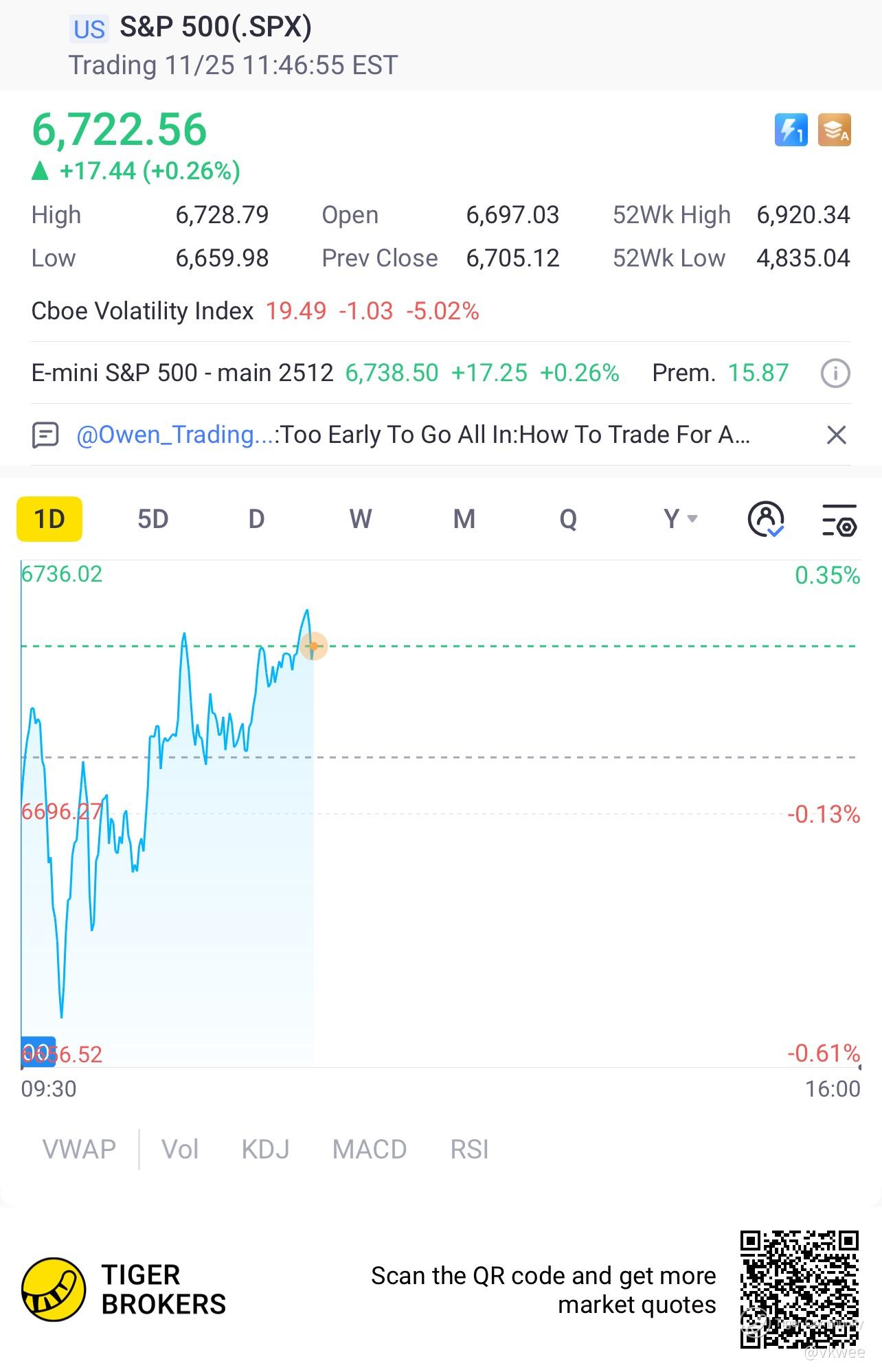Open the premium info circle icon
This screenshot has height=1372, width=882.
click(x=835, y=374)
